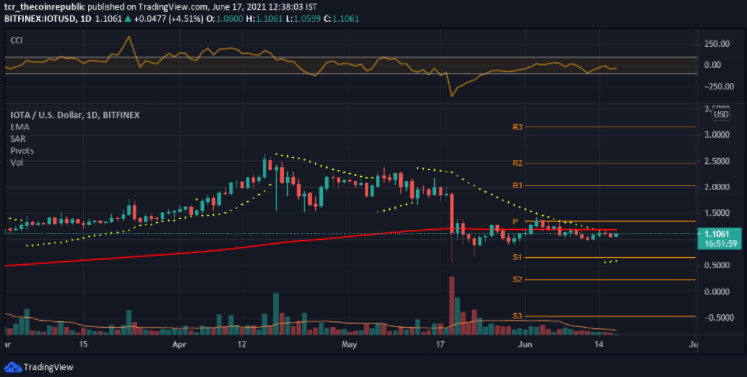Click the R2 pivot level label
747x377 pixels.
tap(518, 163)
